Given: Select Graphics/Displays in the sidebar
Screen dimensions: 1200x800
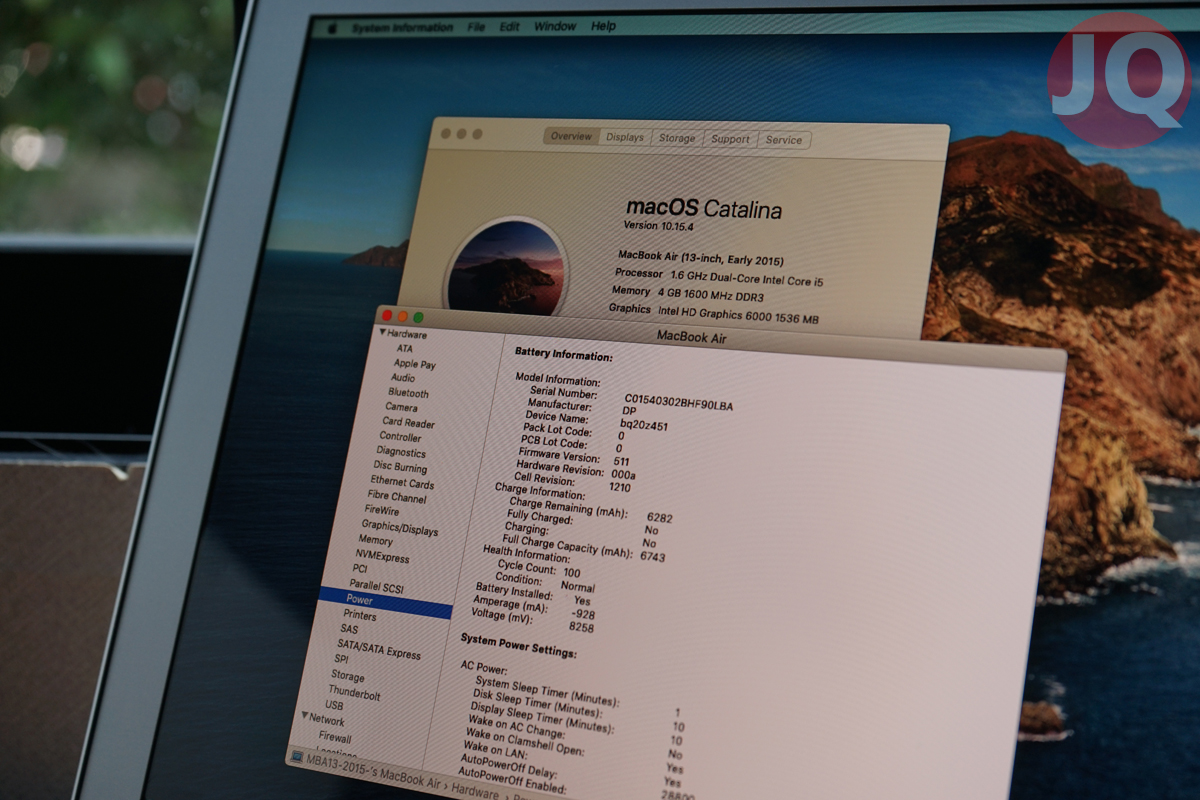Looking at the screenshot, I should pyautogui.click(x=399, y=527).
